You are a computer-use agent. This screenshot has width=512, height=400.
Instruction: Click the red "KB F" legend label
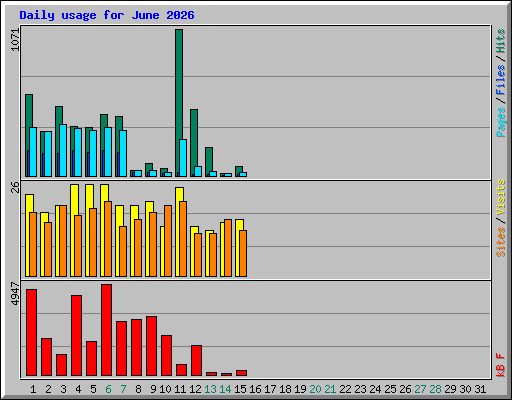tap(501, 365)
